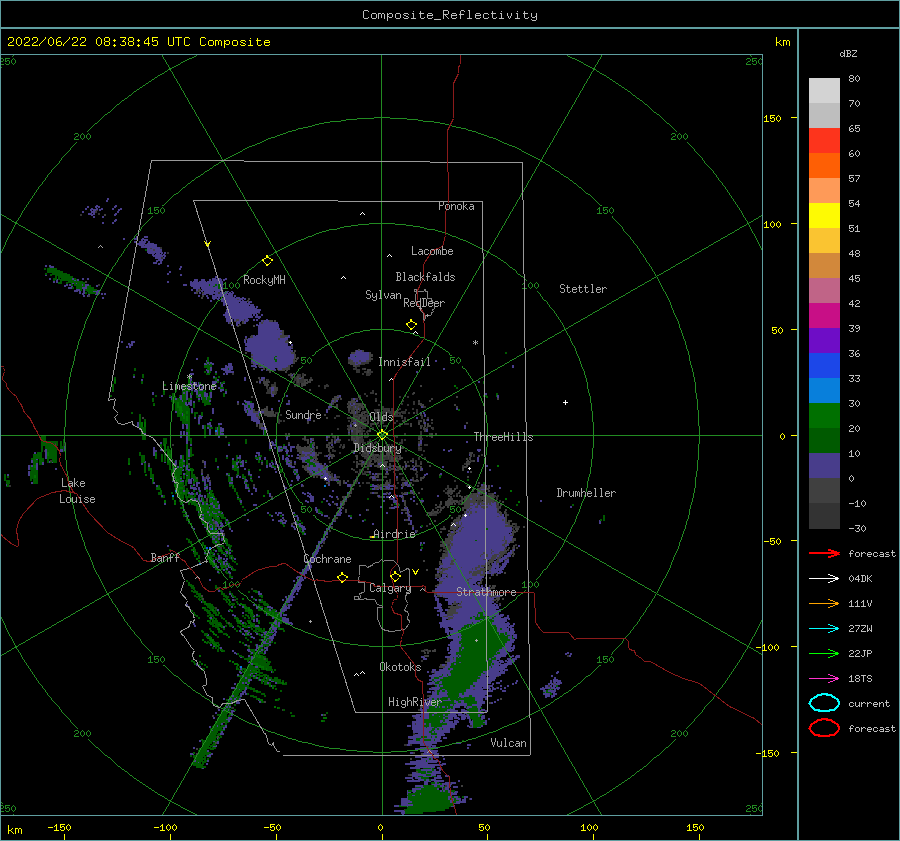Click the Calgary city label
The image size is (900, 841).
click(x=390, y=588)
